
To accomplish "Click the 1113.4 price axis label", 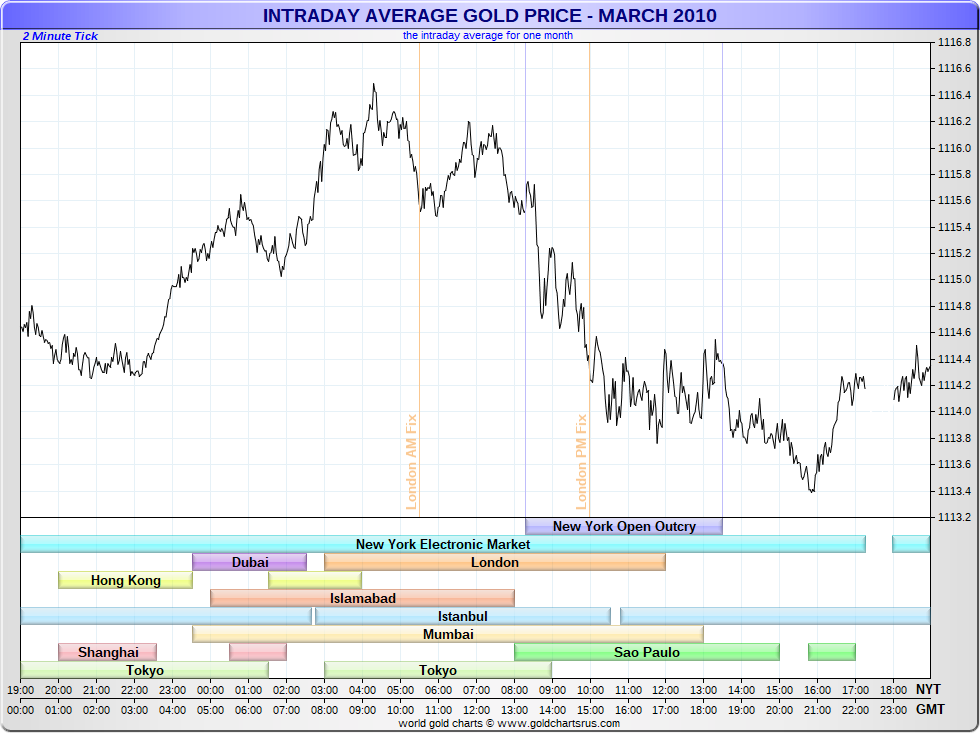I will point(954,491).
